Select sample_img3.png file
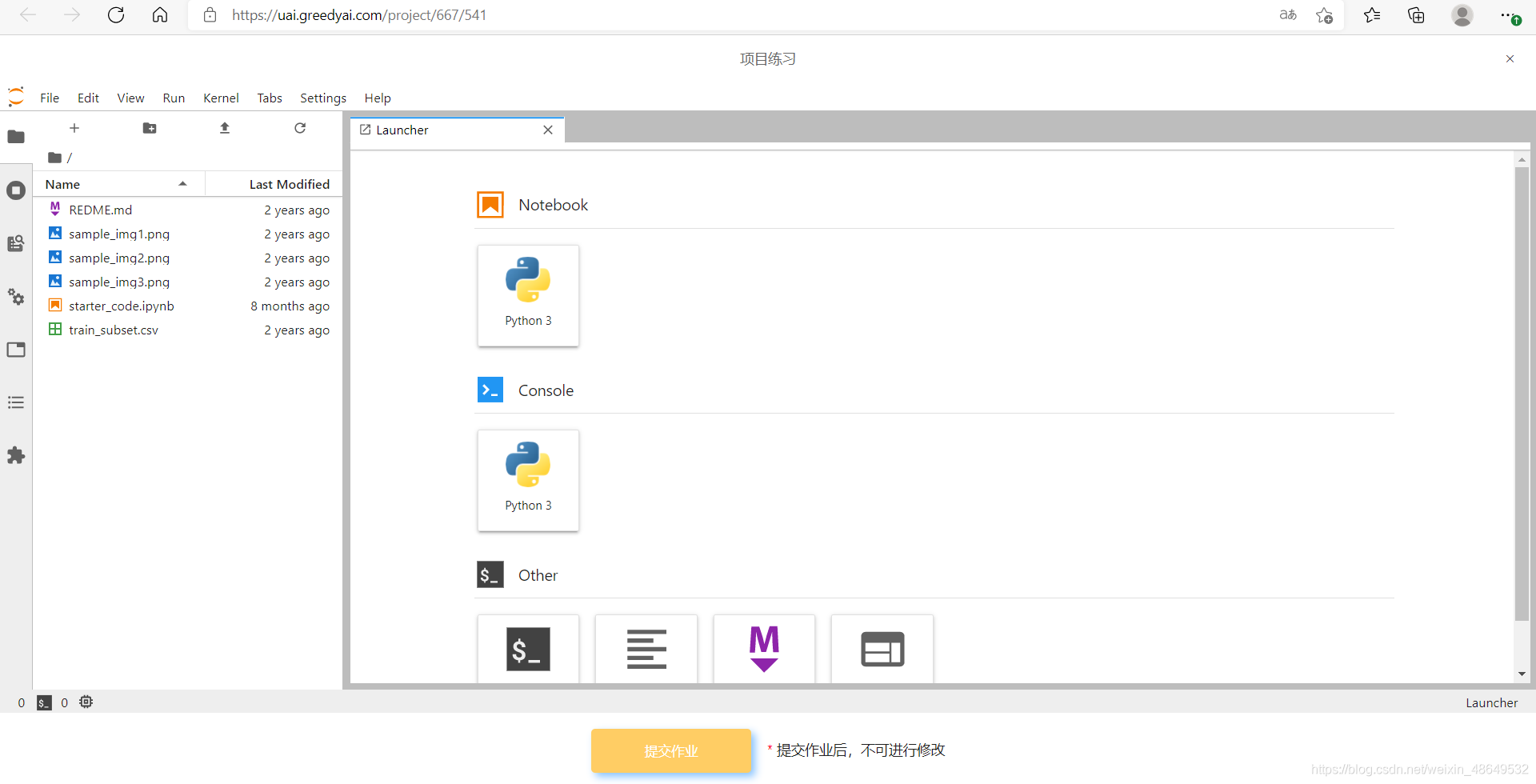The width and height of the screenshot is (1536, 784). point(188,282)
